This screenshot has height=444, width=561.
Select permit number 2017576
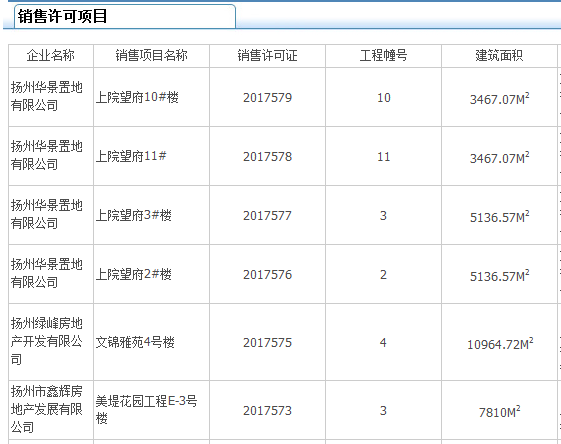point(267,275)
